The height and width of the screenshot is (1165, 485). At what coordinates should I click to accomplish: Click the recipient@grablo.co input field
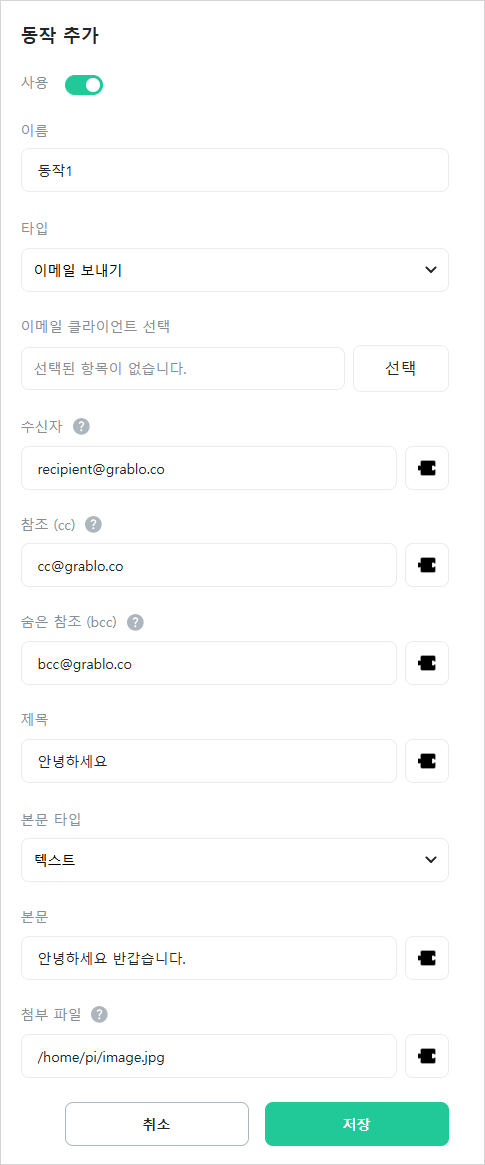pyautogui.click(x=209, y=468)
